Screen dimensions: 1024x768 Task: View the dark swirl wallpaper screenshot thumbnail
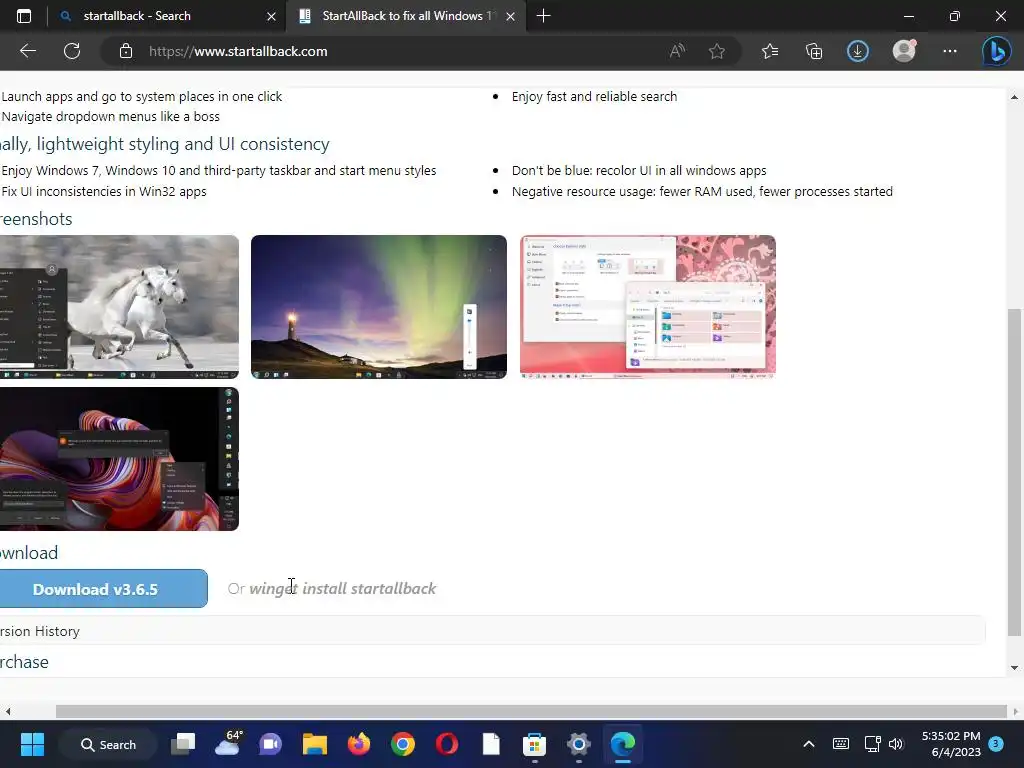[x=120, y=459]
